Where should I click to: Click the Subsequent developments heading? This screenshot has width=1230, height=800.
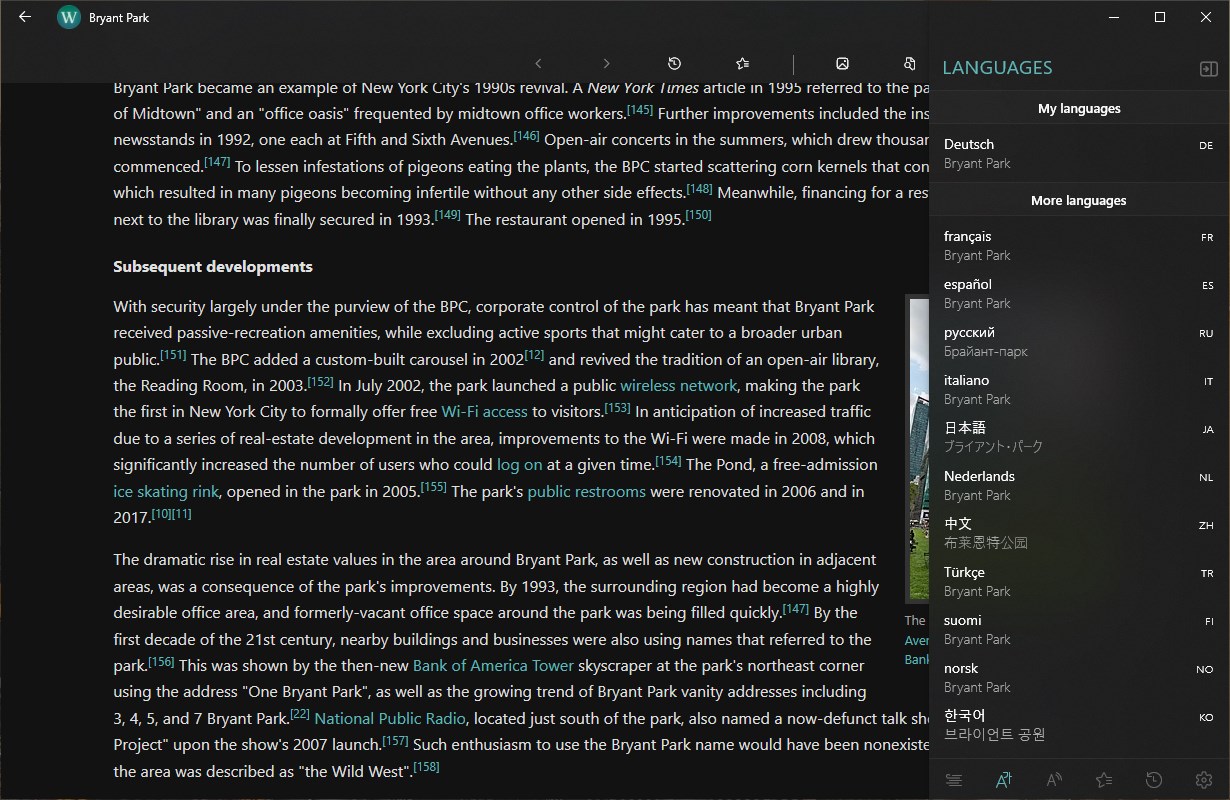213,267
